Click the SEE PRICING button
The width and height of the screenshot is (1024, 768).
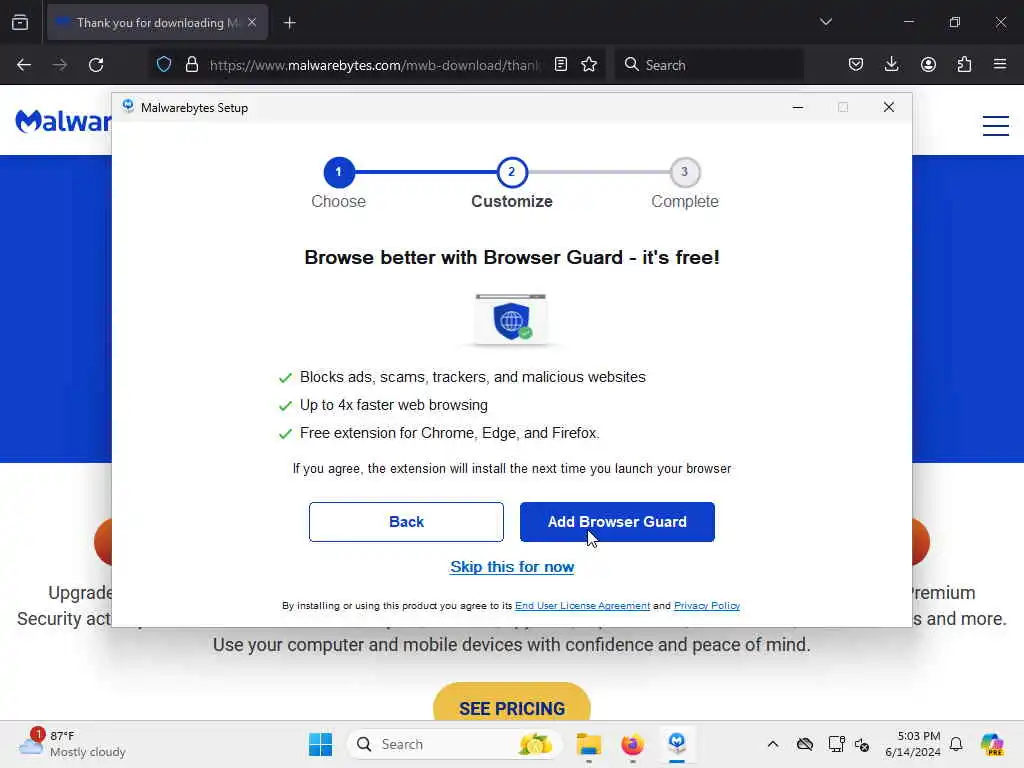click(x=512, y=704)
